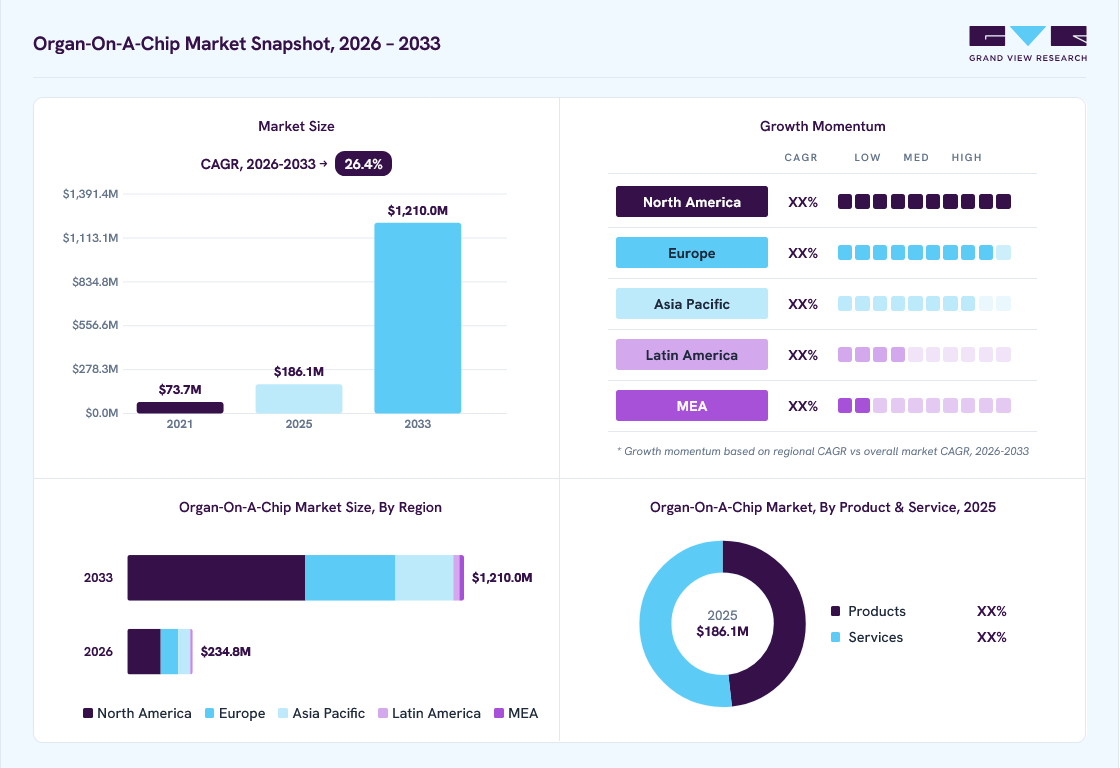Click the Products legend swatch
This screenshot has width=1120, height=768.
835,611
